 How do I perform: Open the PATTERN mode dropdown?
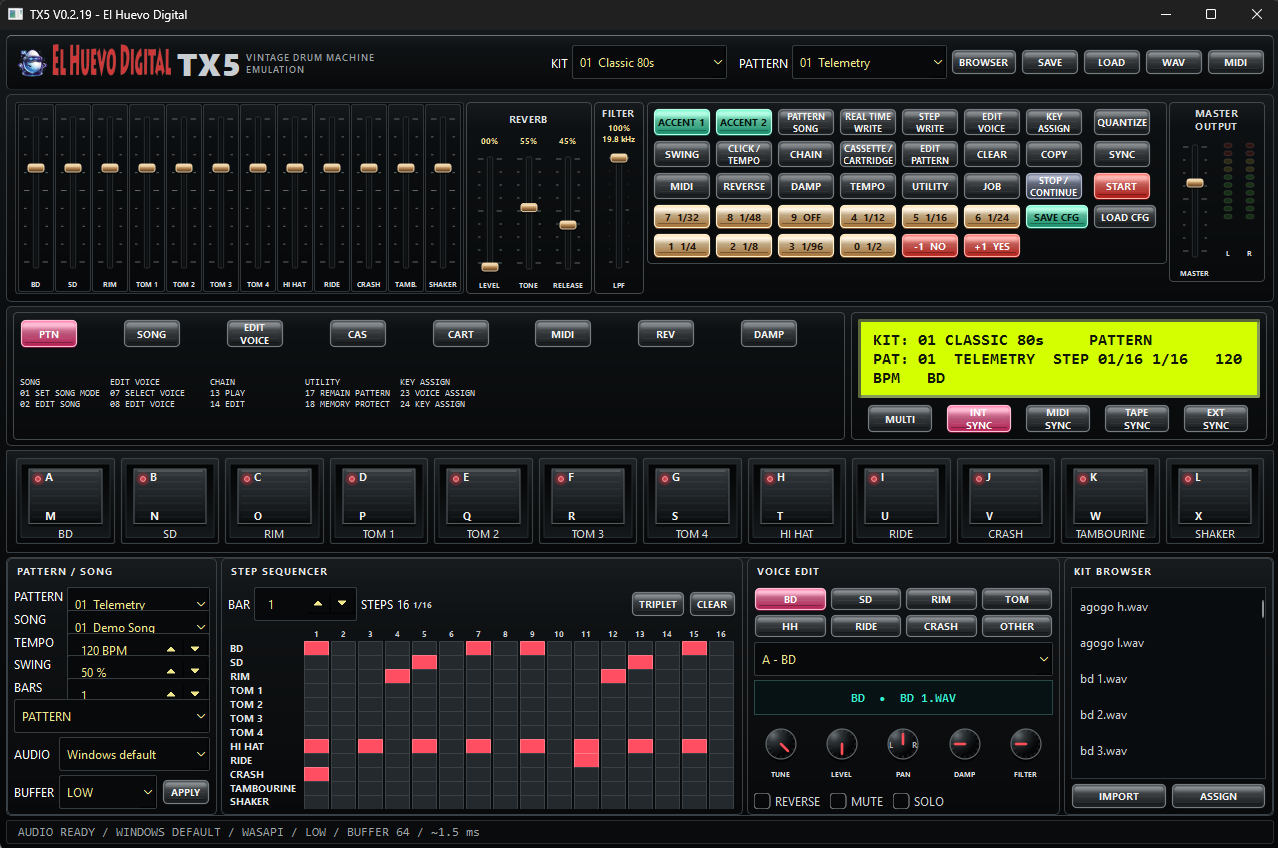pyautogui.click(x=112, y=716)
